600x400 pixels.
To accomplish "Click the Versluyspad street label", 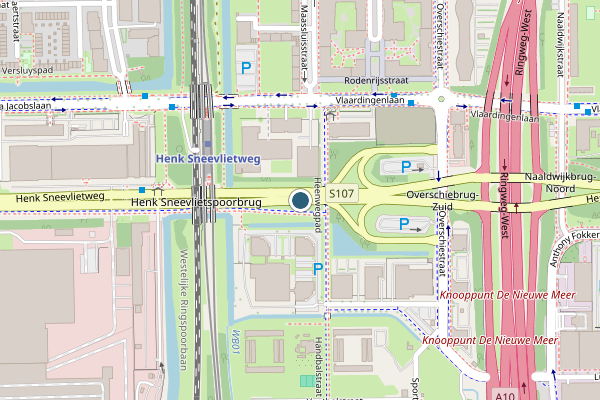I will click(27, 70).
